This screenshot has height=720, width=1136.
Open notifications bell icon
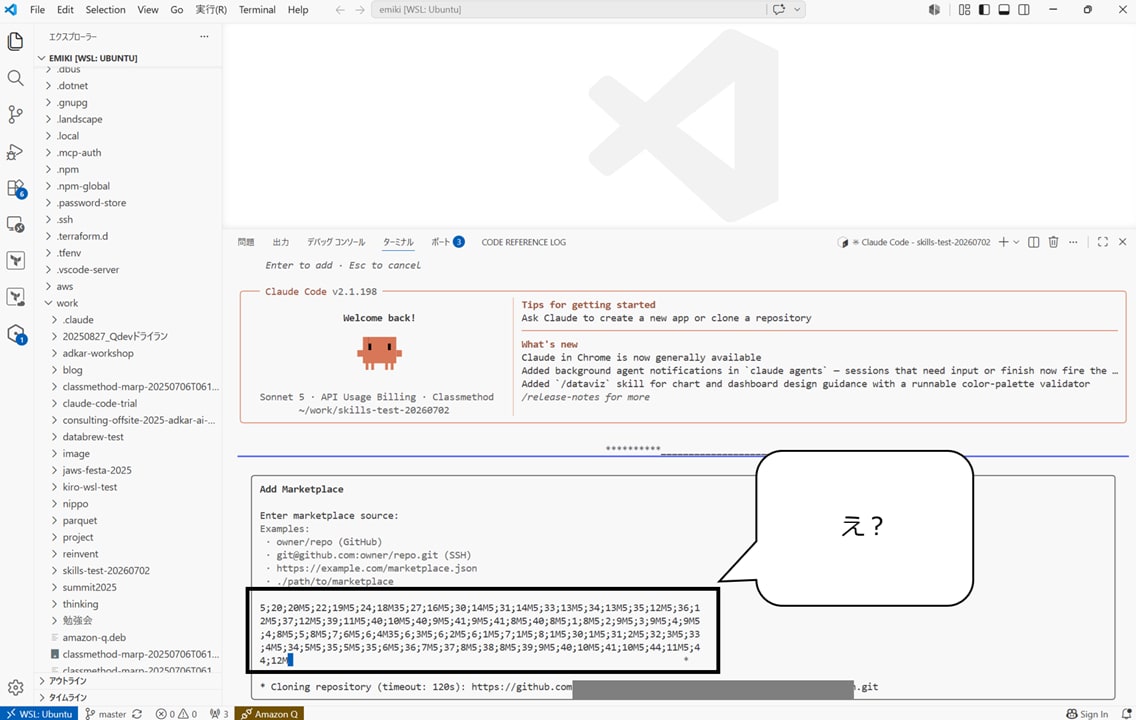coord(1126,713)
